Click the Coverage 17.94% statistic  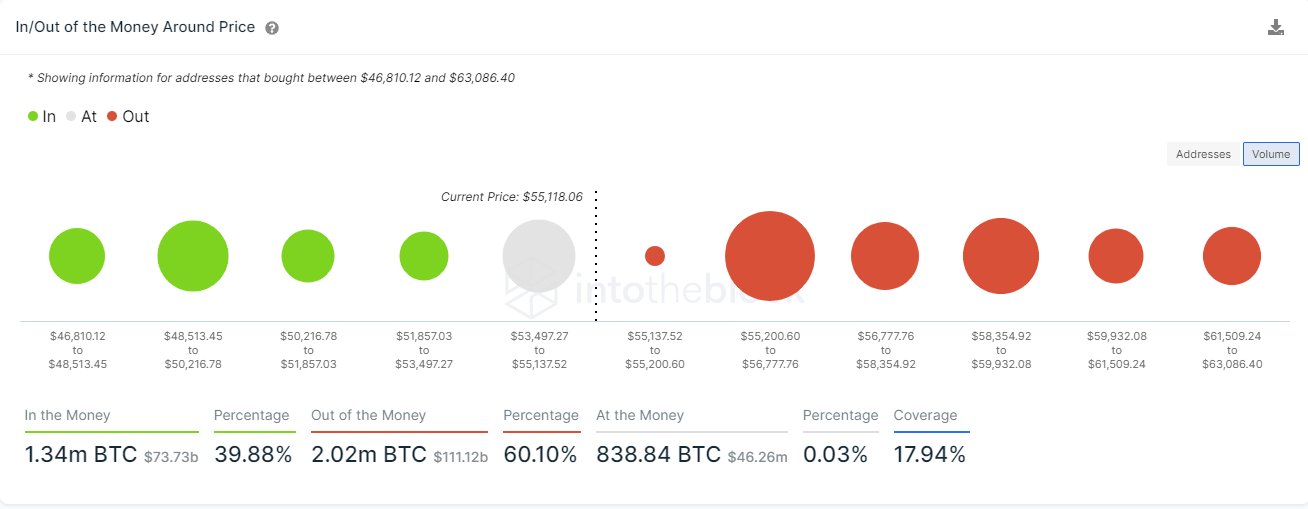pyautogui.click(x=930, y=455)
